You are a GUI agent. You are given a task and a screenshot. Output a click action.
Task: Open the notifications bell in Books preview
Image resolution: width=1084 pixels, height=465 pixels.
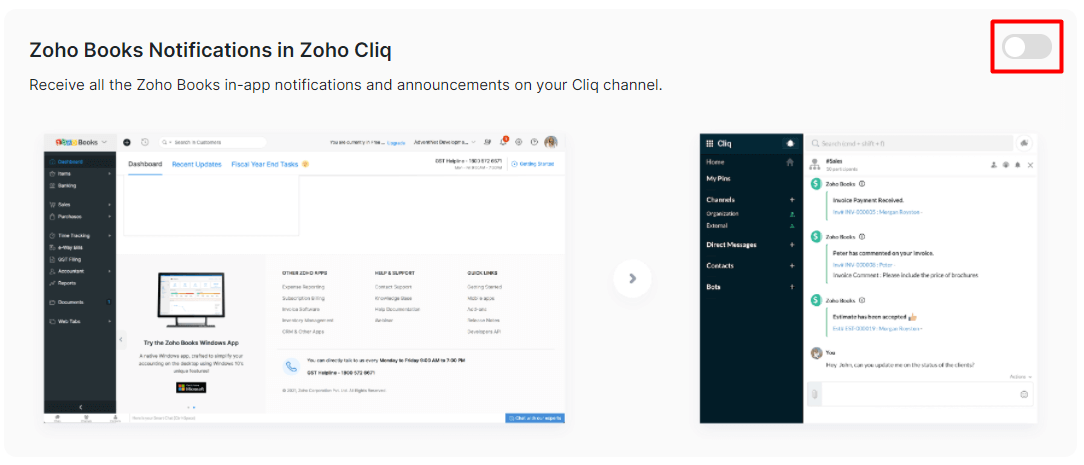click(x=503, y=142)
